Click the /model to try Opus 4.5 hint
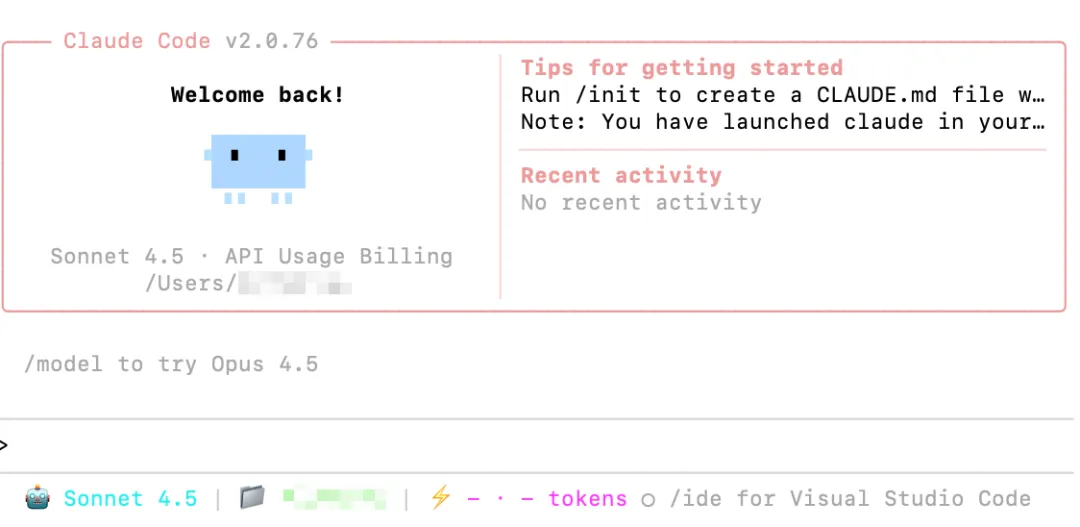This screenshot has width=1080, height=527. [171, 364]
